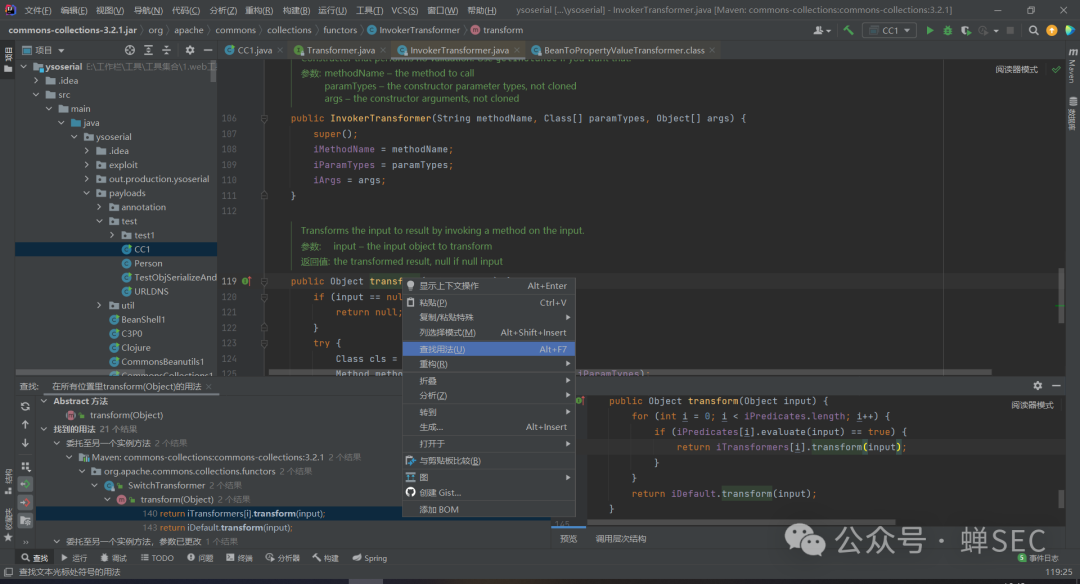This screenshot has width=1080, height=584.
Task: Build project using the hammer icon
Action: point(849,30)
